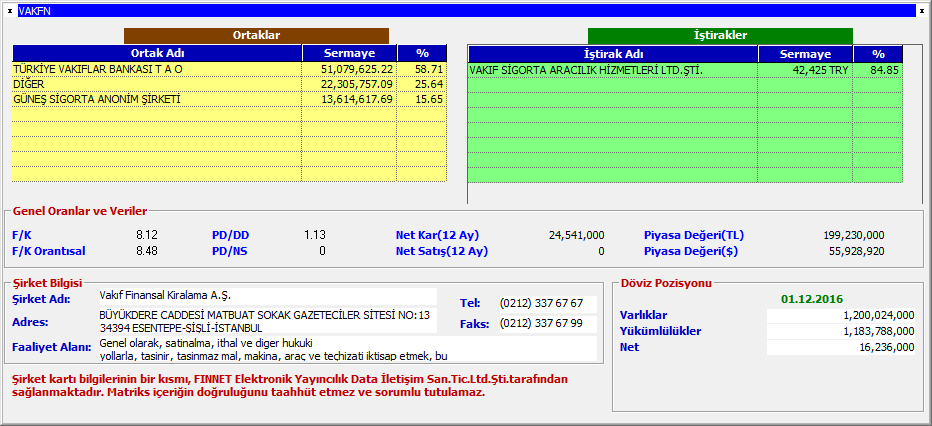Click the Sermaye header in the İştirakler table

tap(805, 54)
